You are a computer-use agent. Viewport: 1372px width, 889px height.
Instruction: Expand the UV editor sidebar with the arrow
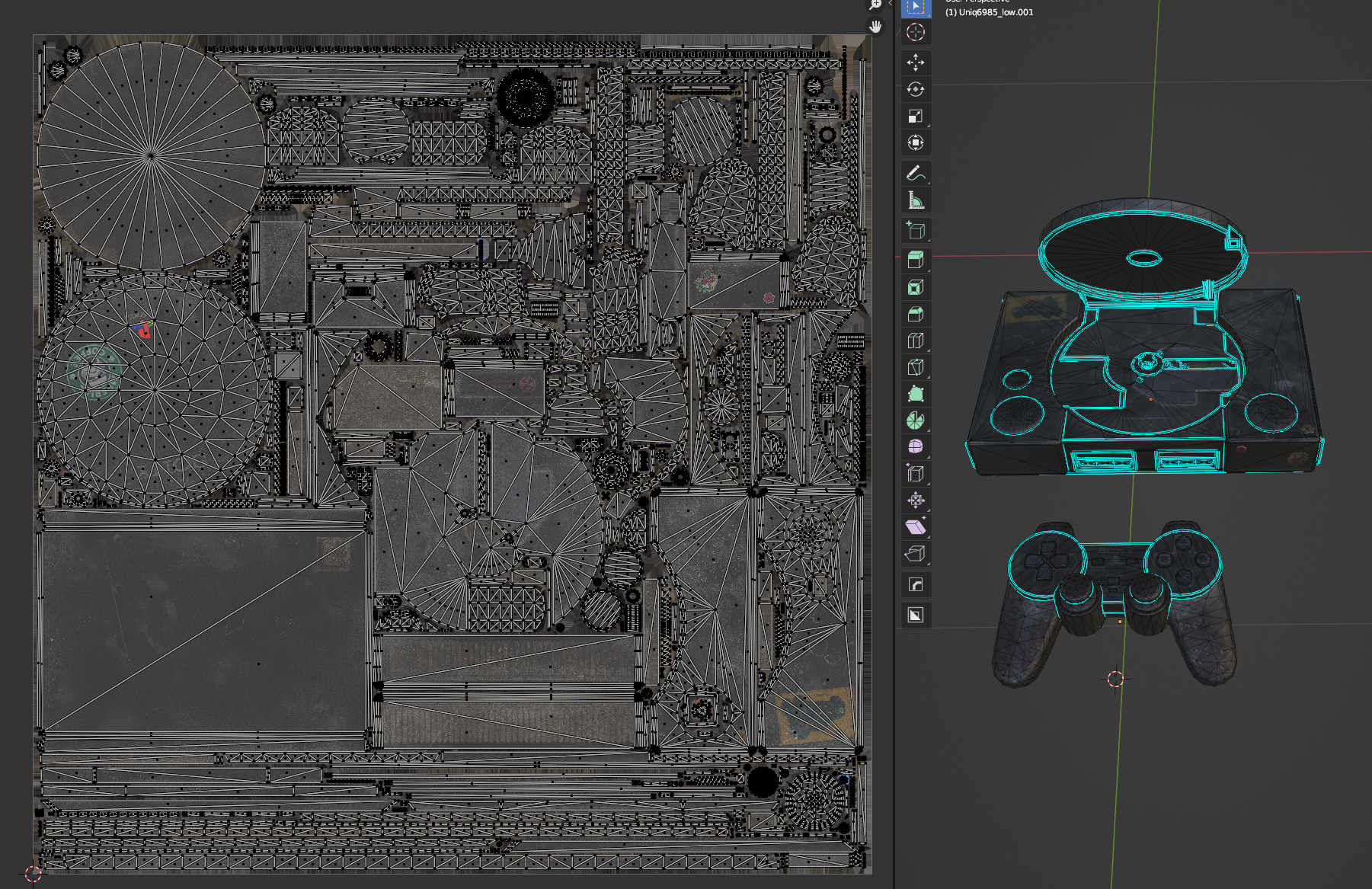point(890,3)
